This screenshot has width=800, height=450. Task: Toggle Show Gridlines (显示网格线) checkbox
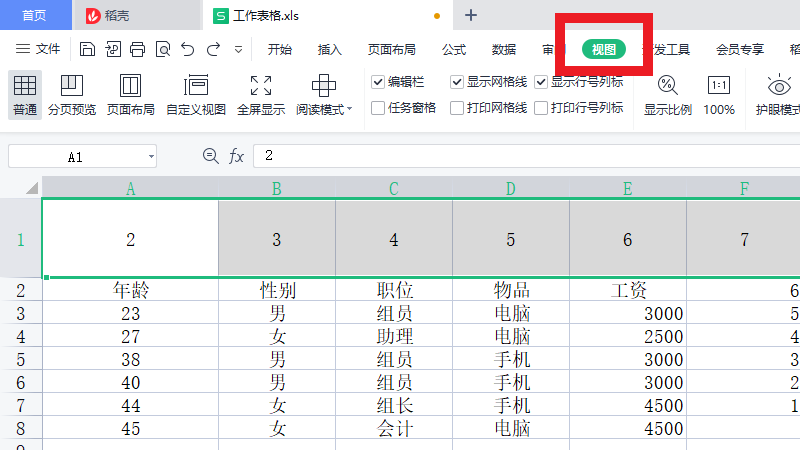[x=457, y=82]
